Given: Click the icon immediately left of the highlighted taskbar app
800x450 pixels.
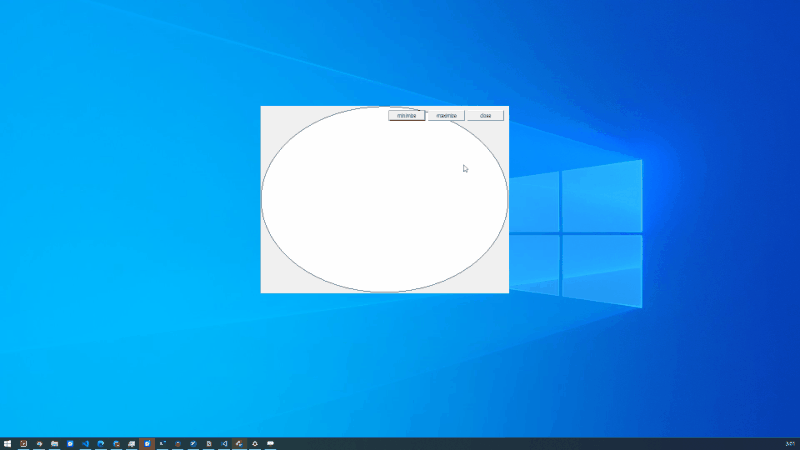Looking at the screenshot, I should tap(131, 443).
